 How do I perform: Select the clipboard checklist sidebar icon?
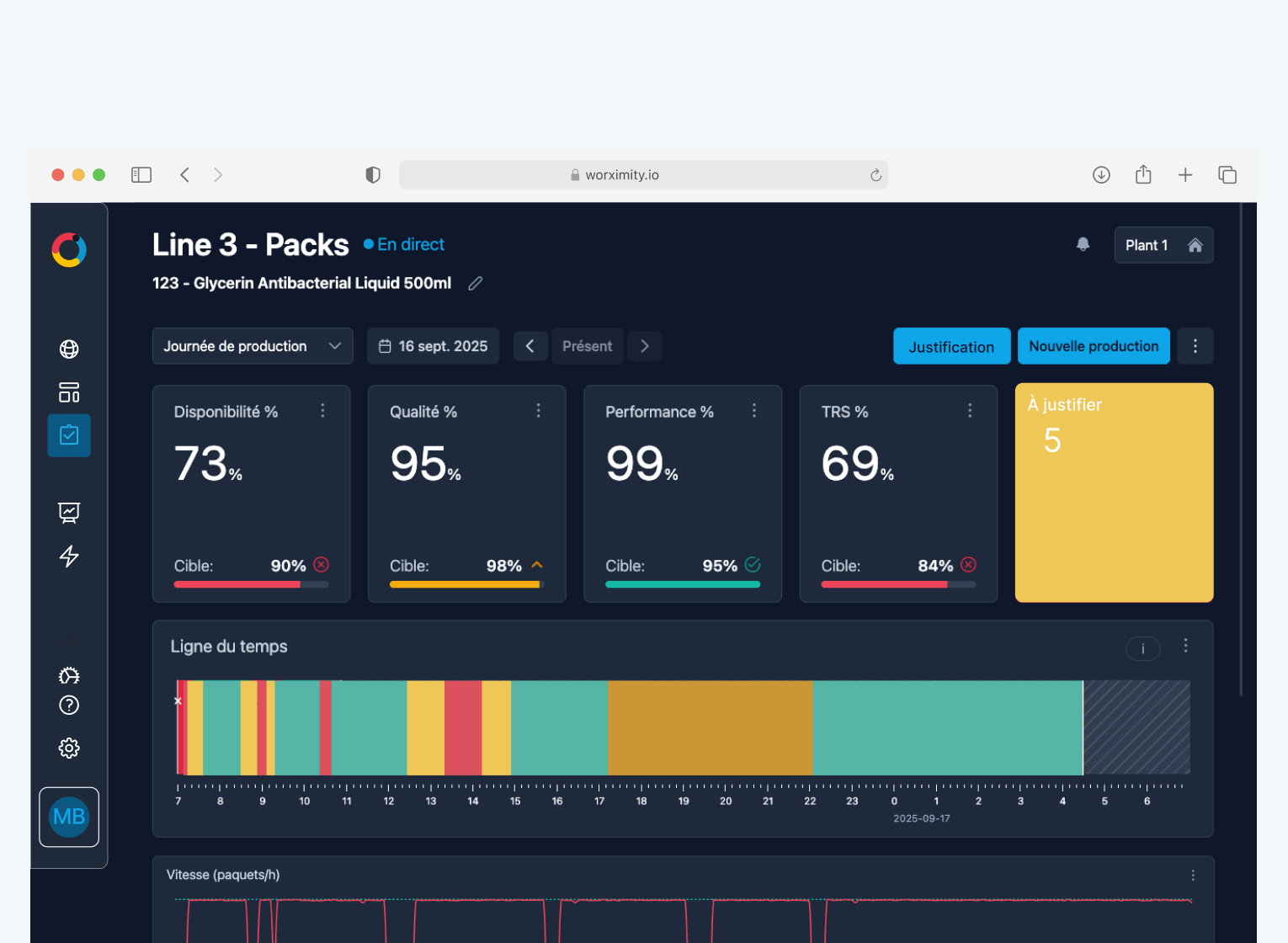point(69,435)
